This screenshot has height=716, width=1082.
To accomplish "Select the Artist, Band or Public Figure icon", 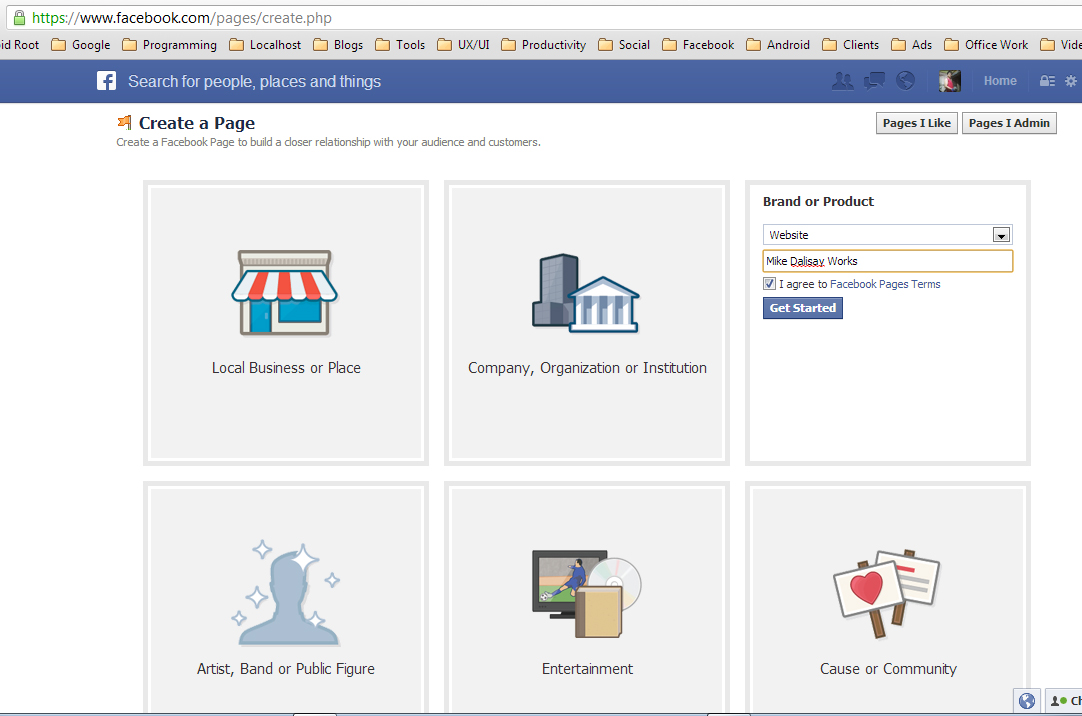I will pos(286,593).
